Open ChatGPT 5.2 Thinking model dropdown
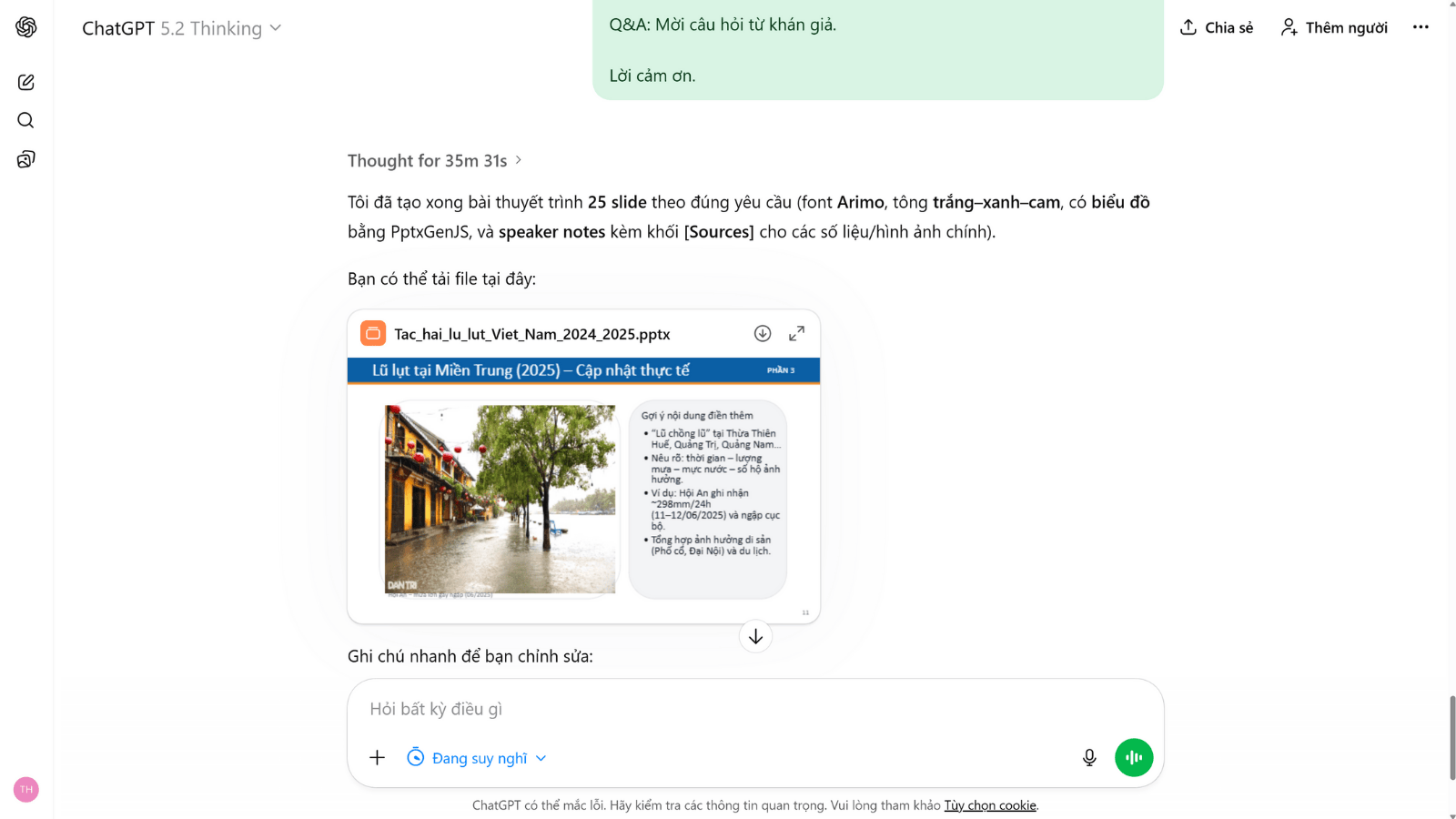Image resolution: width=1456 pixels, height=819 pixels. 182,28
